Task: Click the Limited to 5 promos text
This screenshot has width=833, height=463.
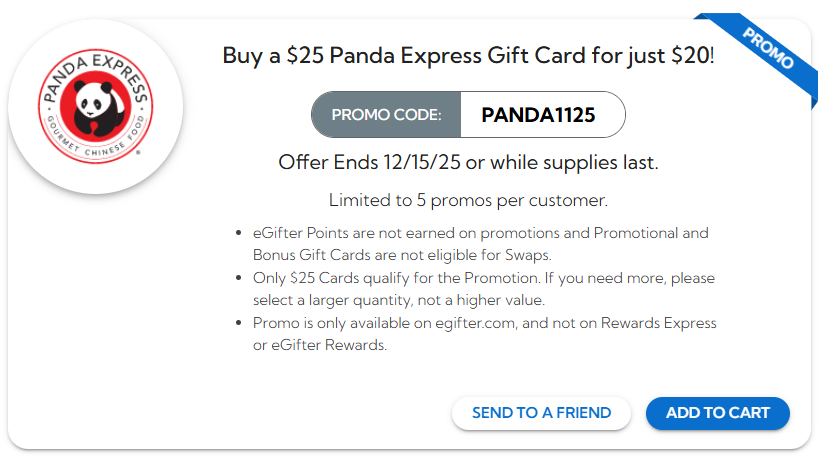Action: (468, 200)
